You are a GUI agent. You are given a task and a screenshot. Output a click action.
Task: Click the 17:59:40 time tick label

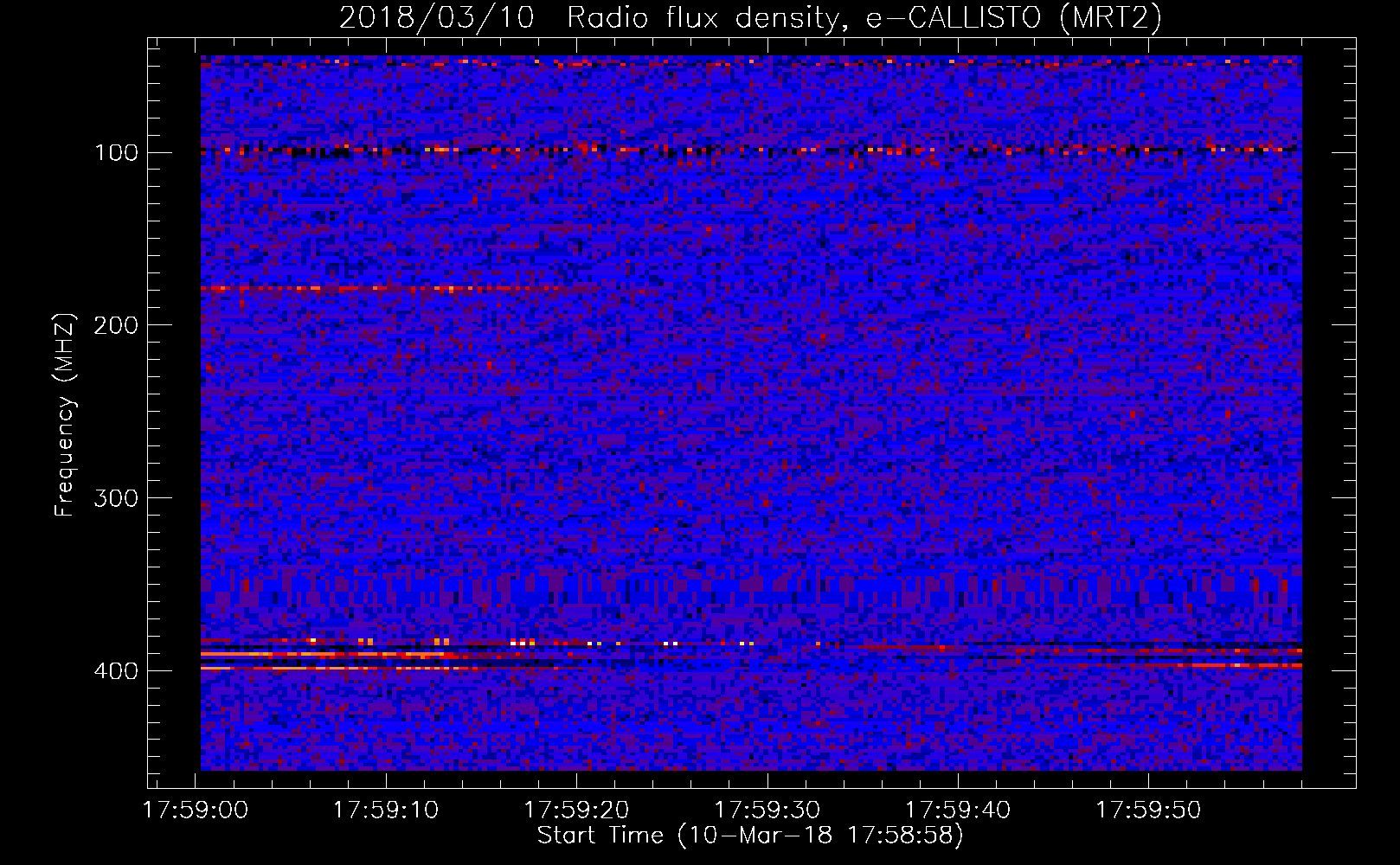coord(958,811)
